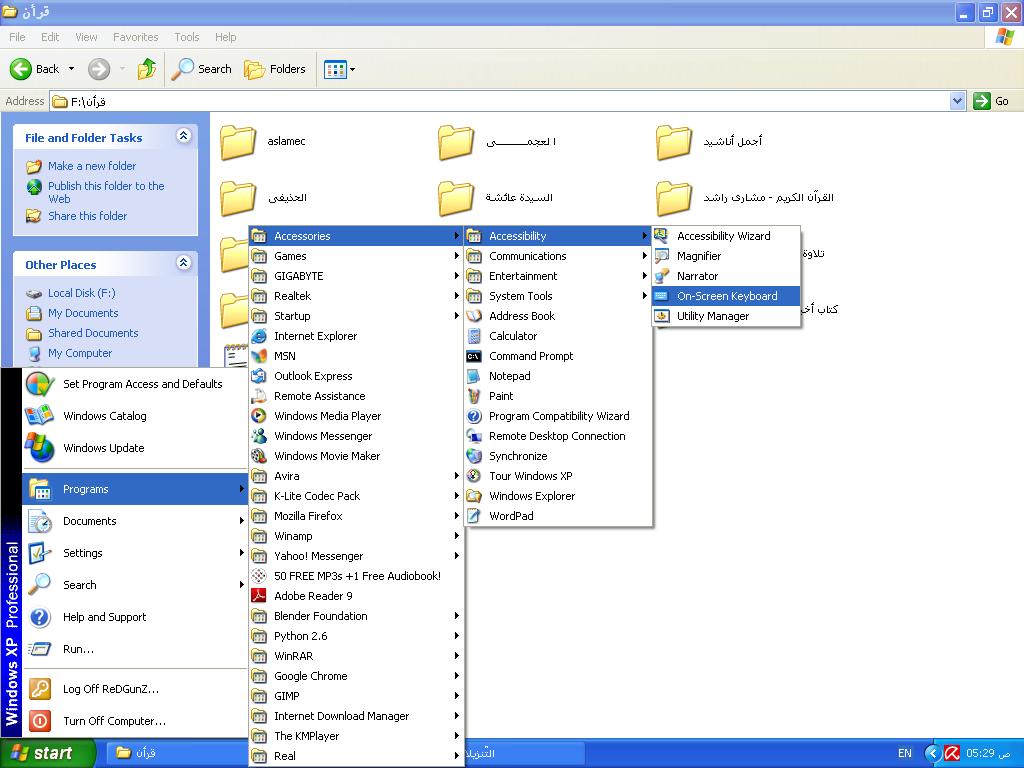Click the Views icon in the toolbar
1024x768 pixels.
(x=335, y=69)
